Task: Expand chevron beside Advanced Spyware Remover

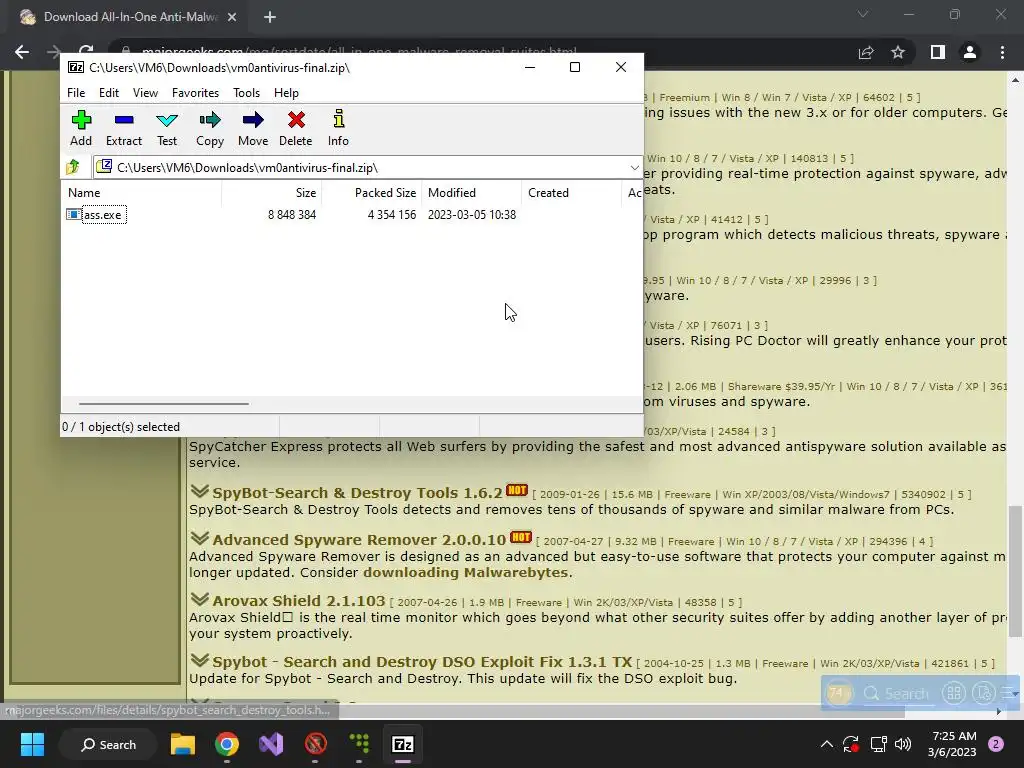Action: (199, 538)
